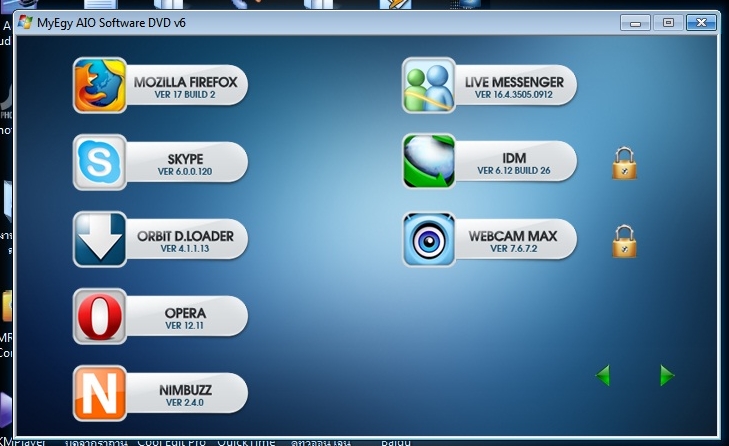
Task: Minimize the MyEgy AIO Software DVD window
Action: 635,23
